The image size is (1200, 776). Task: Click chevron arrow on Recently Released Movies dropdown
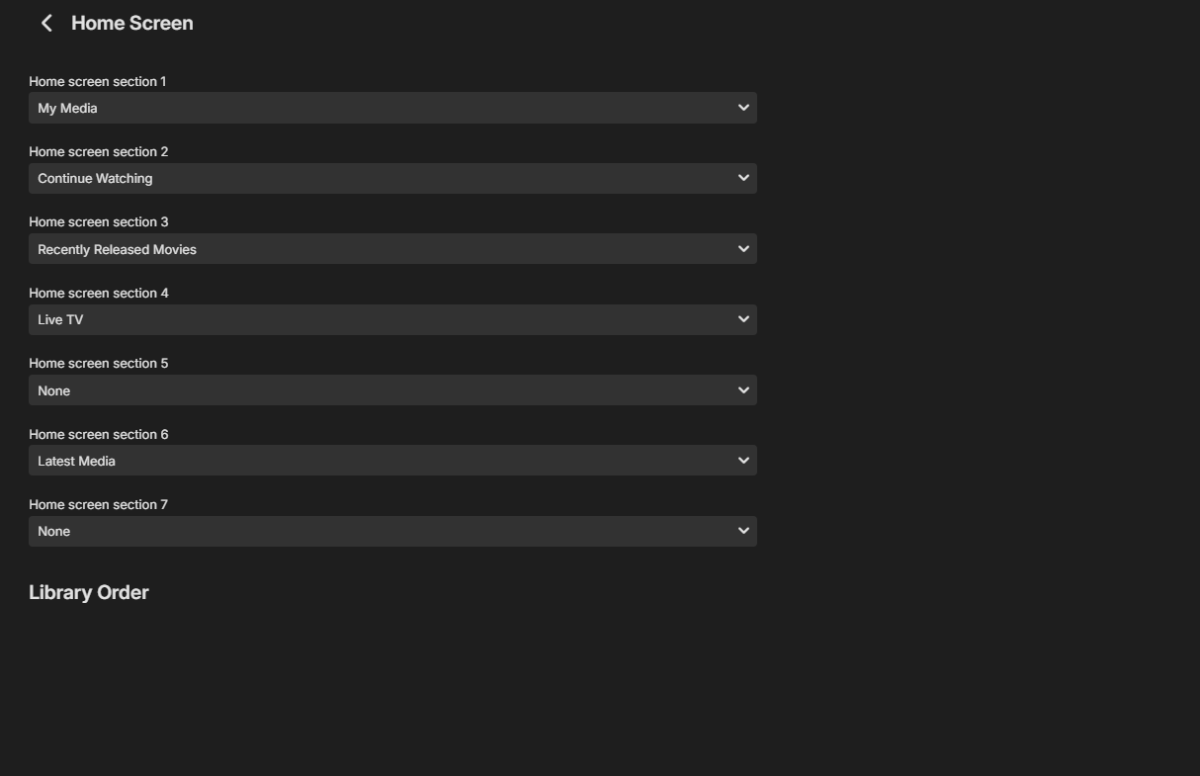tap(743, 249)
